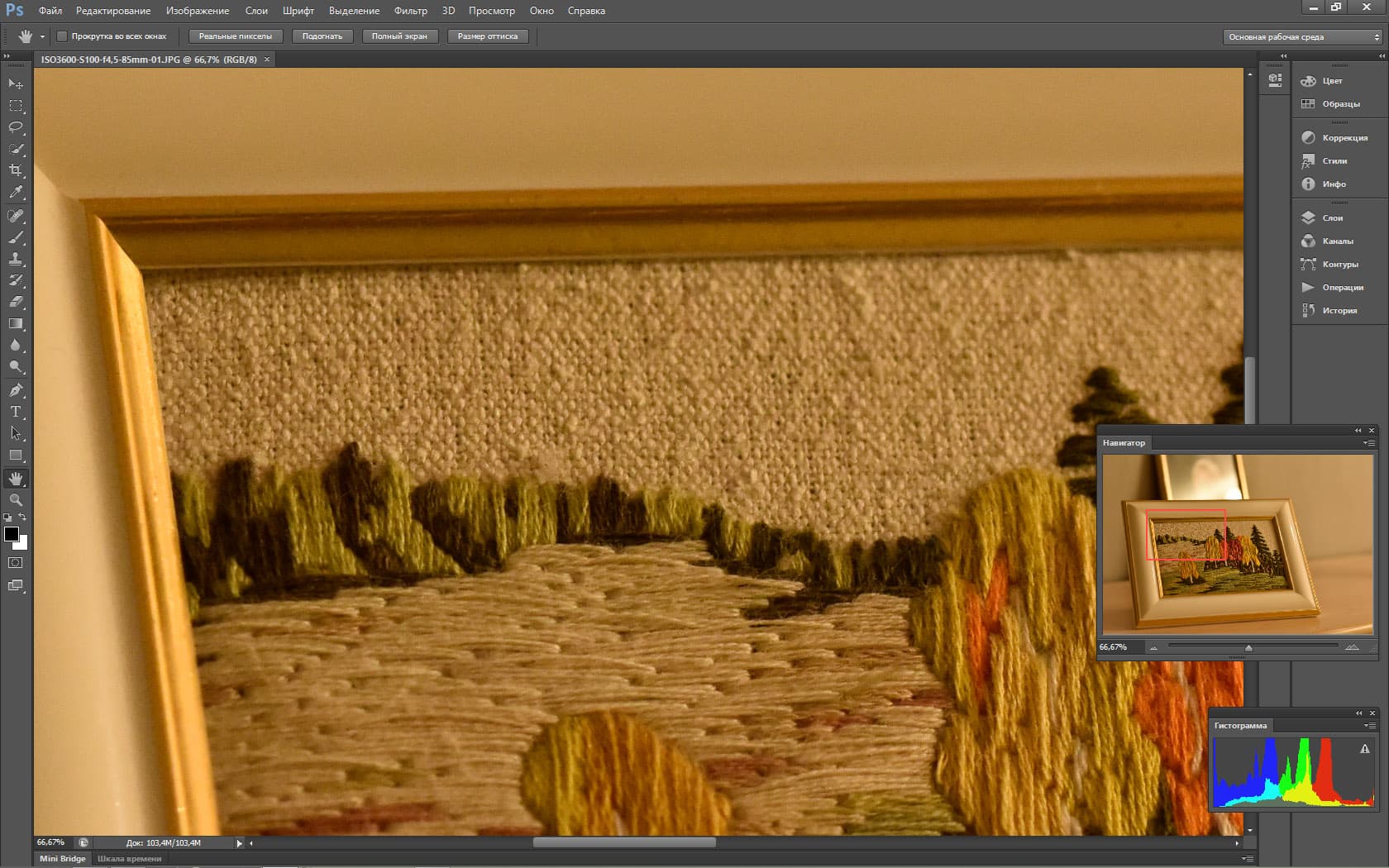This screenshot has width=1389, height=868.
Task: Select the Horizontal Type tool
Action: (x=16, y=412)
